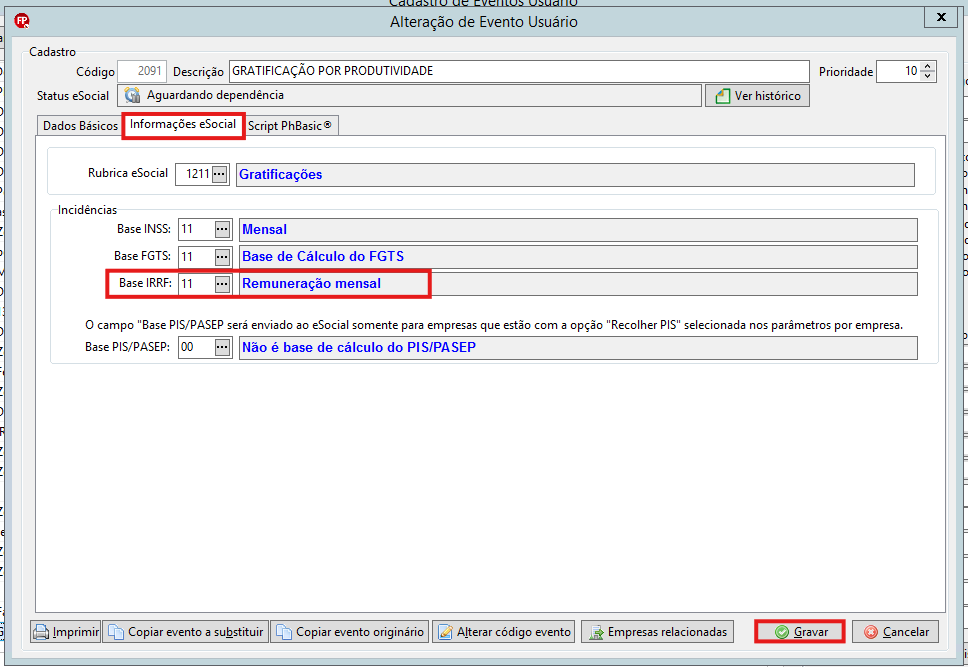Click the Aguardando dependência status text
The width and height of the screenshot is (968, 667).
point(215,95)
